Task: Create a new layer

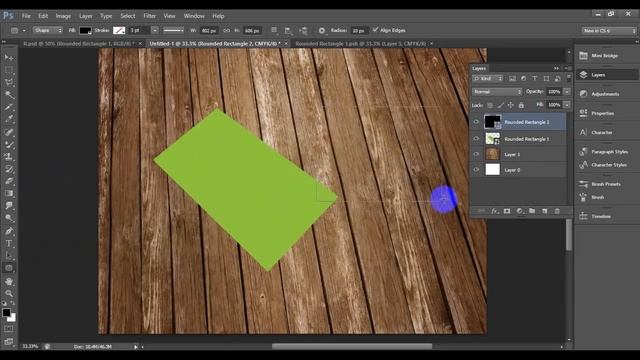Action: (x=544, y=211)
